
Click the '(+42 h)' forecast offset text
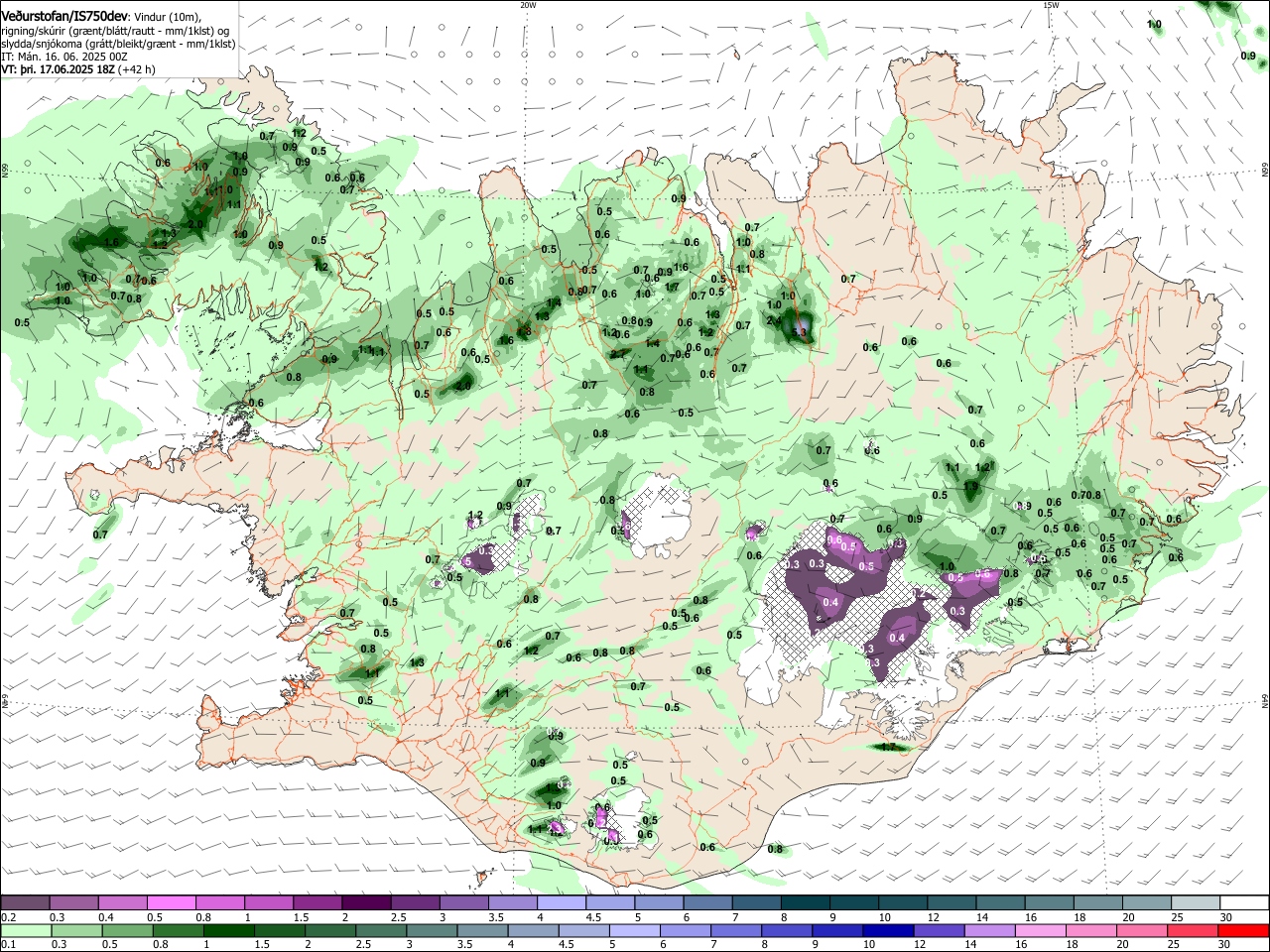click(x=137, y=70)
